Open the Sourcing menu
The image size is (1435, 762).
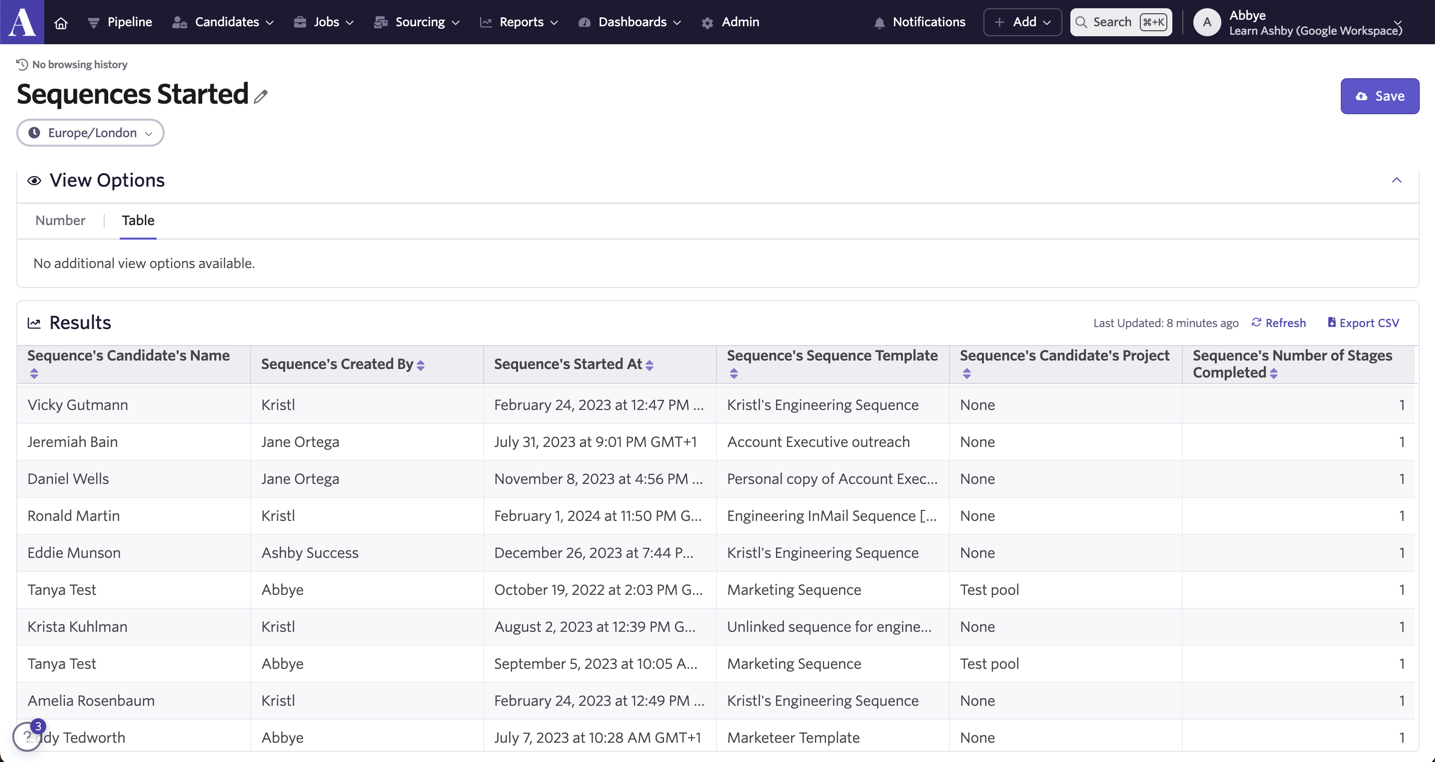(x=417, y=22)
